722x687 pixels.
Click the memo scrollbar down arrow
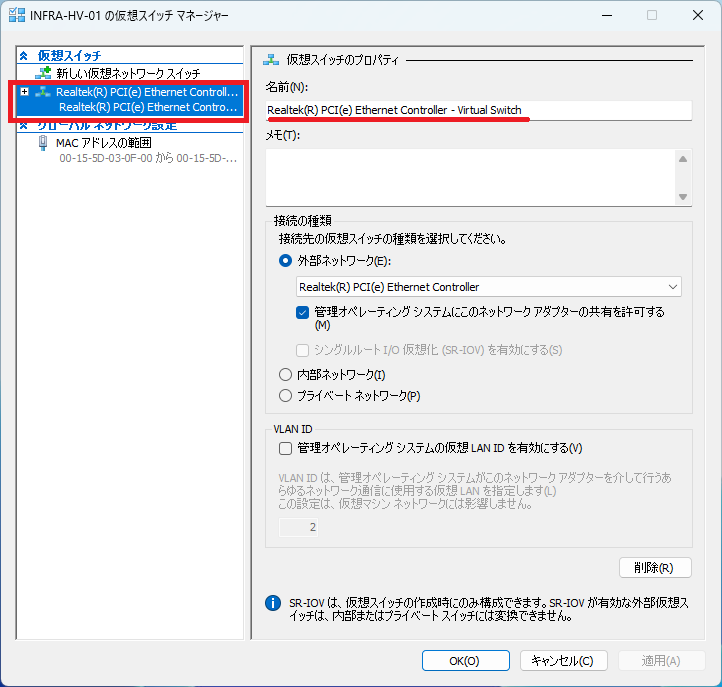click(683, 197)
